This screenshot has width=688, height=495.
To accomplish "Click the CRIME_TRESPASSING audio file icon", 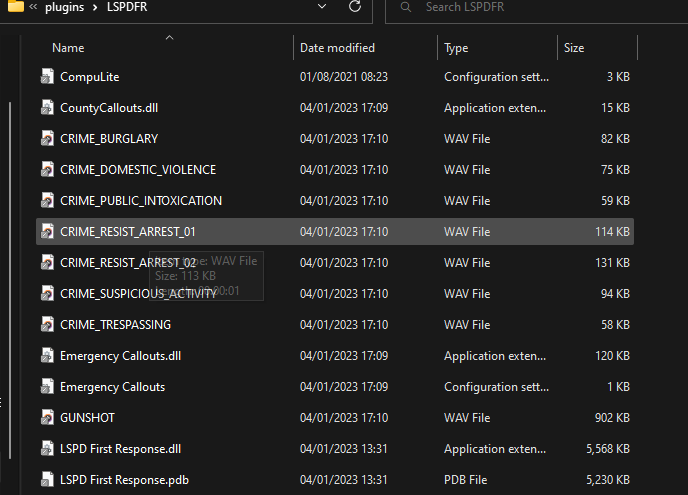I will point(47,325).
